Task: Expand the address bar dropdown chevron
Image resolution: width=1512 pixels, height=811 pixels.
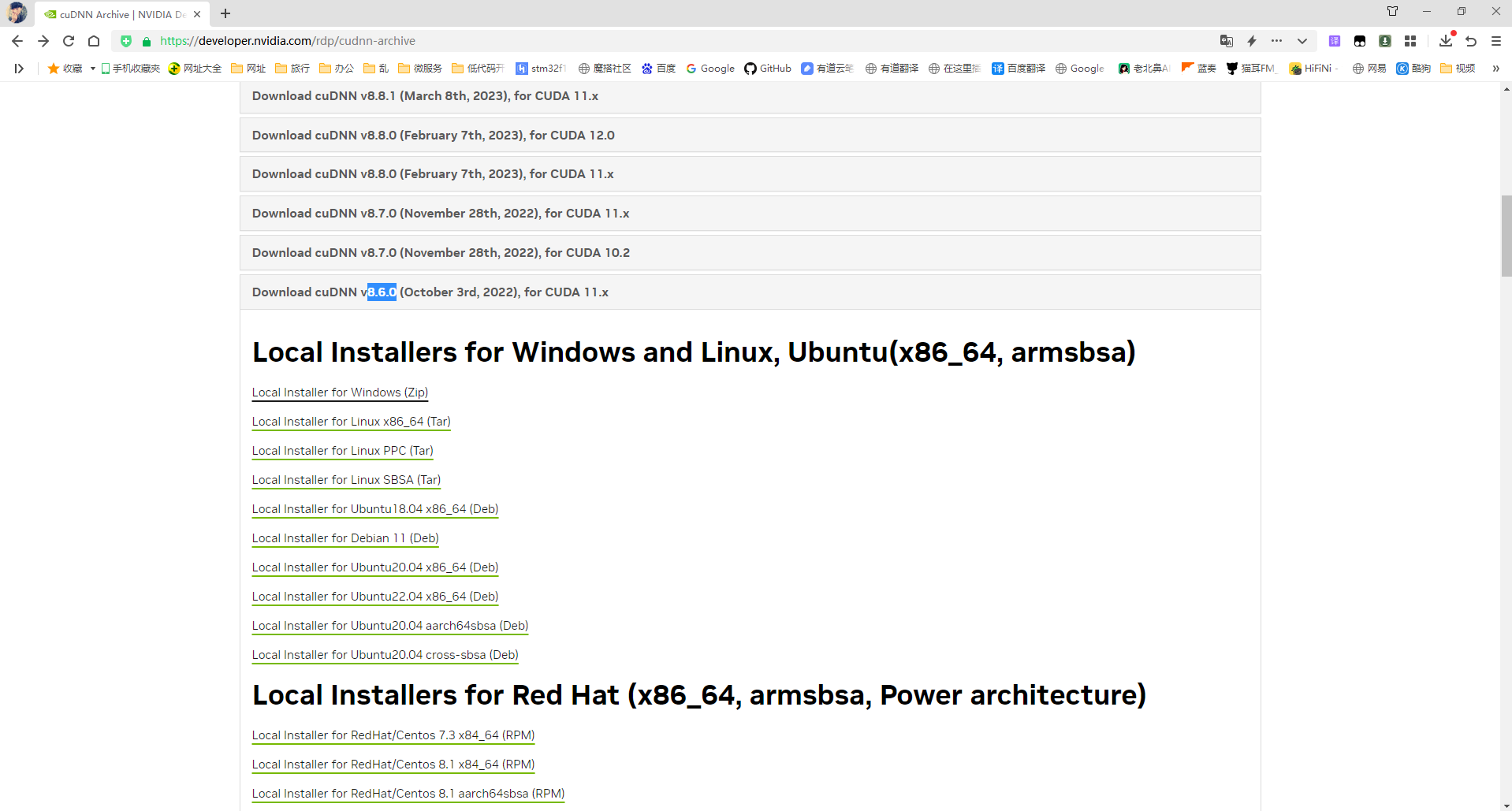Action: pyautogui.click(x=1302, y=41)
